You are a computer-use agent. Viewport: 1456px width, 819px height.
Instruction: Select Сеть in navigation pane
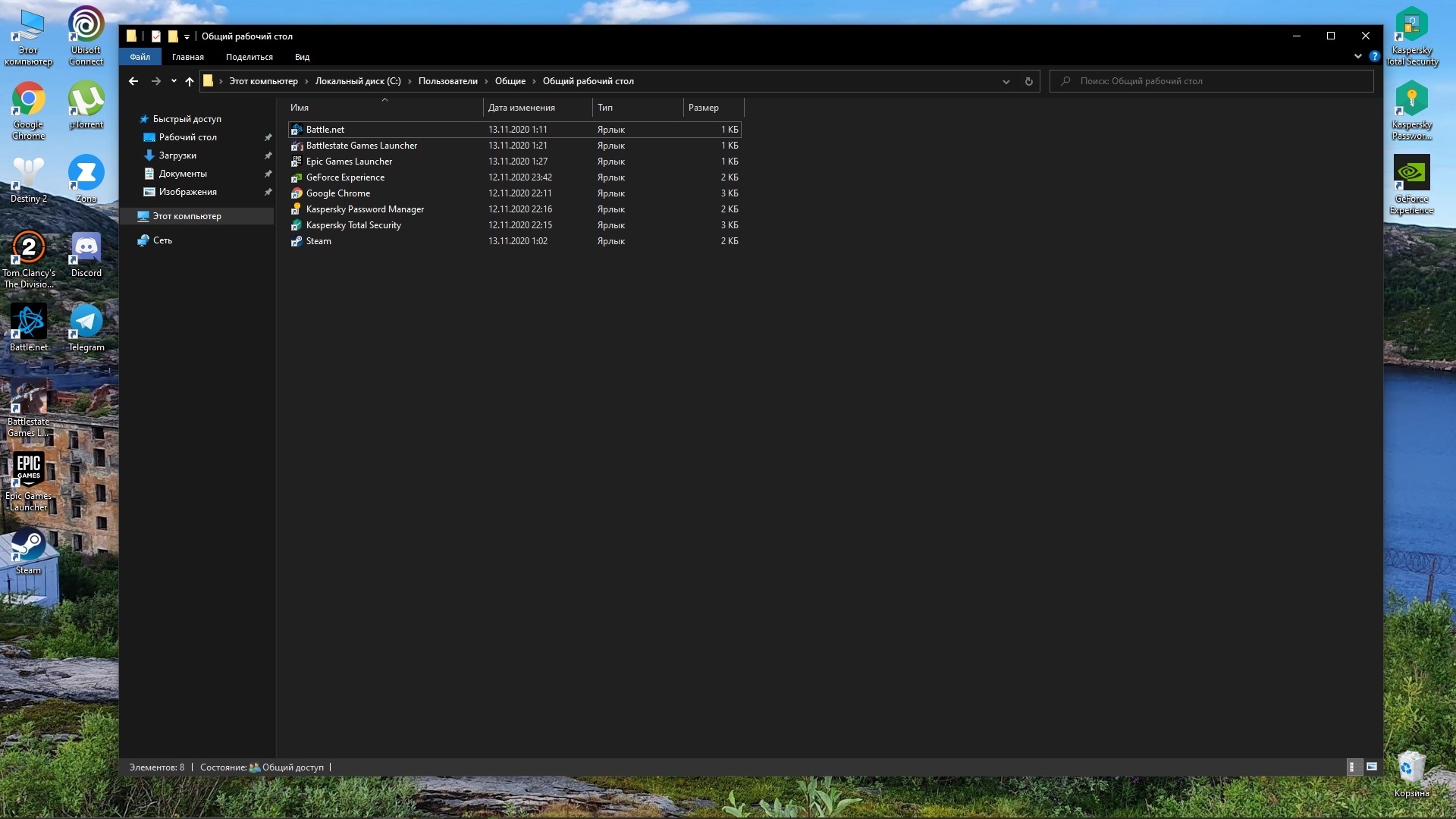pos(162,240)
